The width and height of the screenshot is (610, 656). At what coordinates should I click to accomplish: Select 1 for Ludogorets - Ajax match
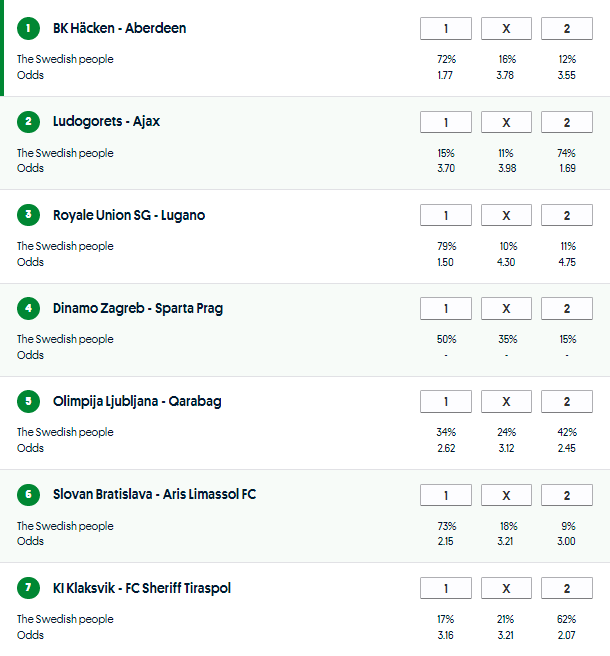[x=446, y=122]
